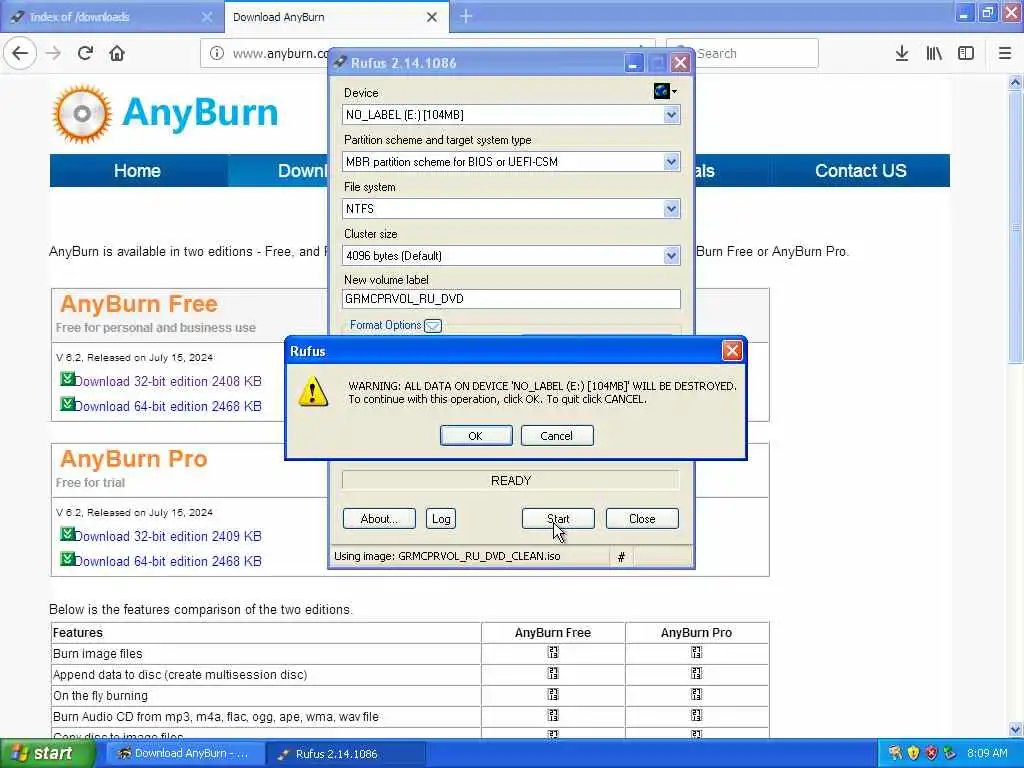Open the File system dropdown showing NTFS
The width and height of the screenshot is (1024, 768).
(671, 209)
